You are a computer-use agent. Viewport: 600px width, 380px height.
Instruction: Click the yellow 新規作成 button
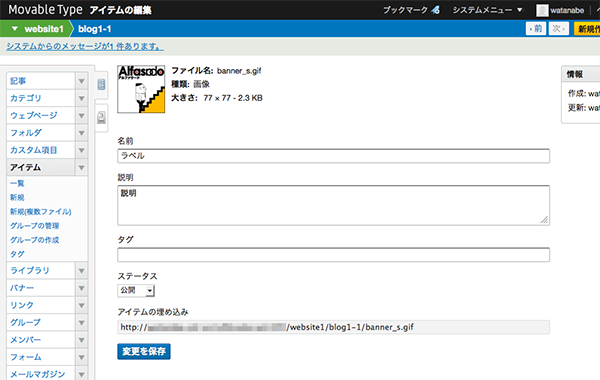tap(587, 29)
